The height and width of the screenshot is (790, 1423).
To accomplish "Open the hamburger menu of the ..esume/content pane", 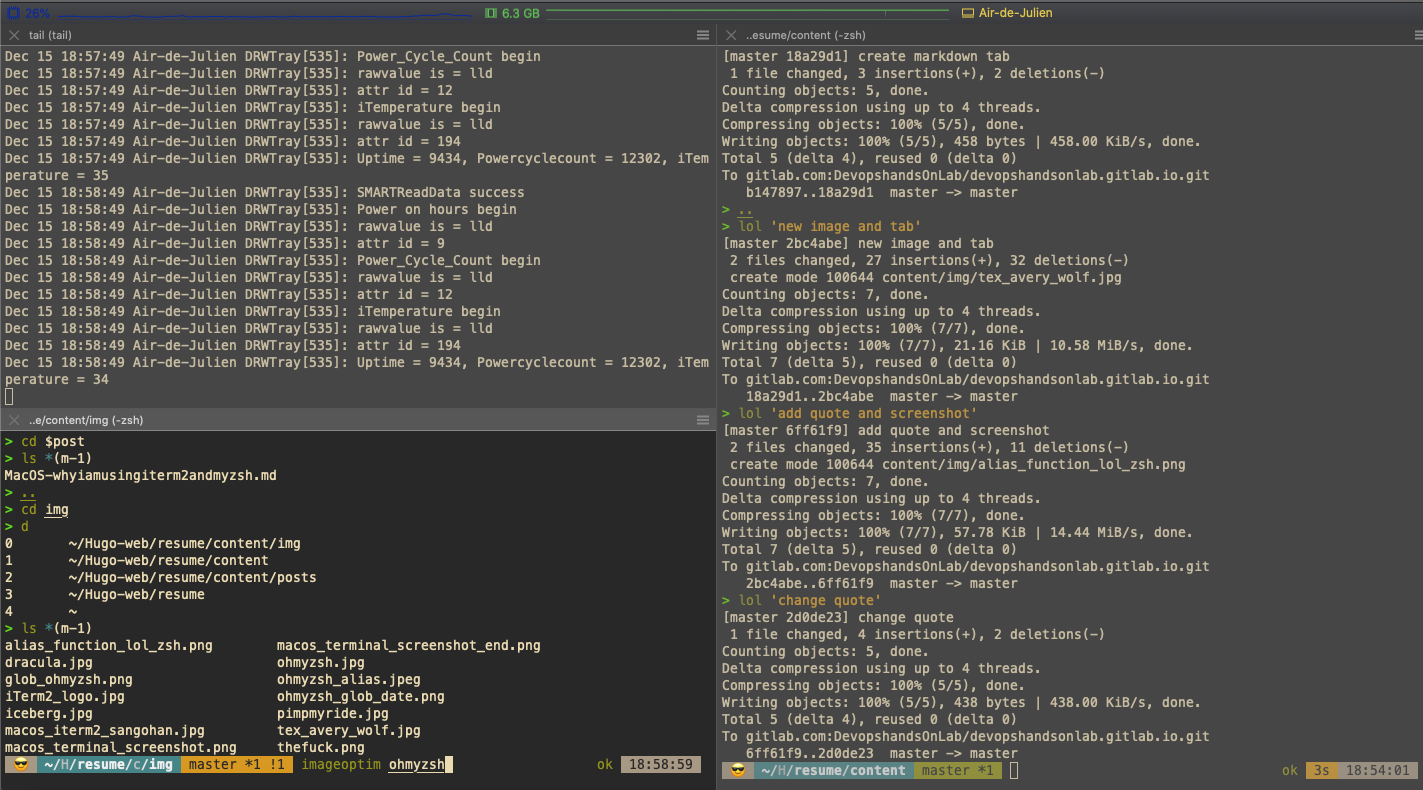I will coord(1410,35).
